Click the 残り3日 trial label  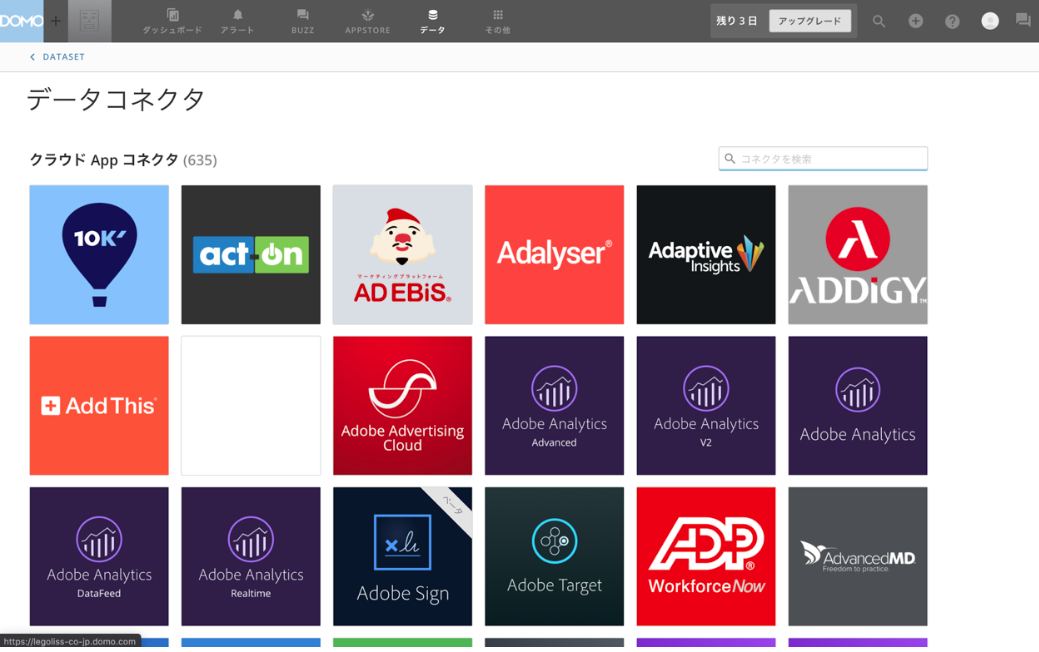[736, 21]
